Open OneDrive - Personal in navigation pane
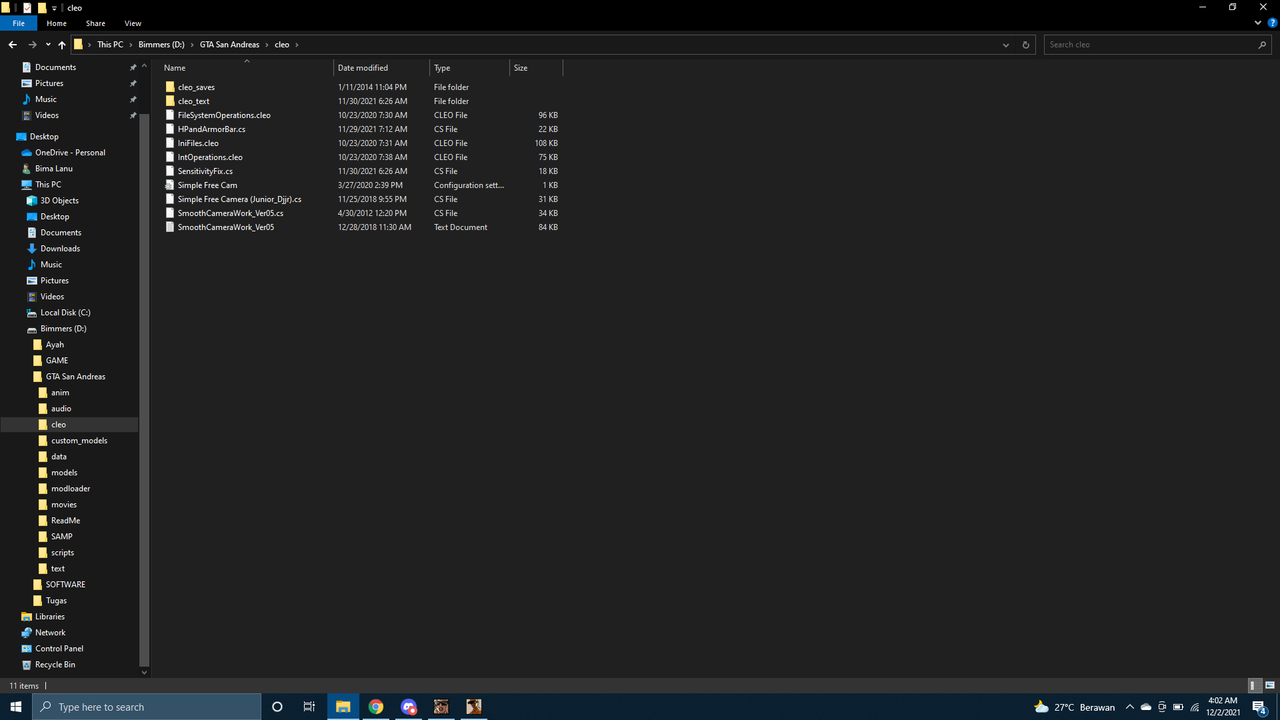 point(70,152)
